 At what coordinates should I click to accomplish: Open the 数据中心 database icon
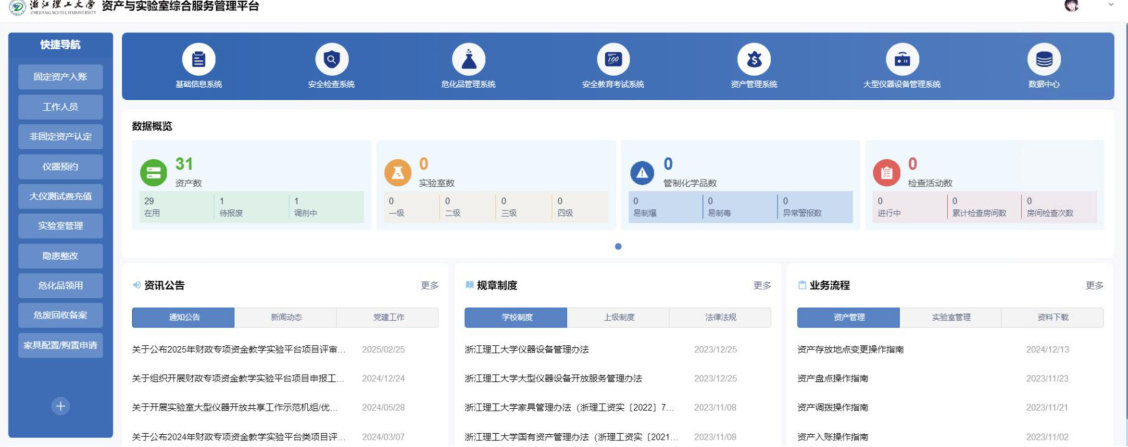pyautogui.click(x=1044, y=60)
